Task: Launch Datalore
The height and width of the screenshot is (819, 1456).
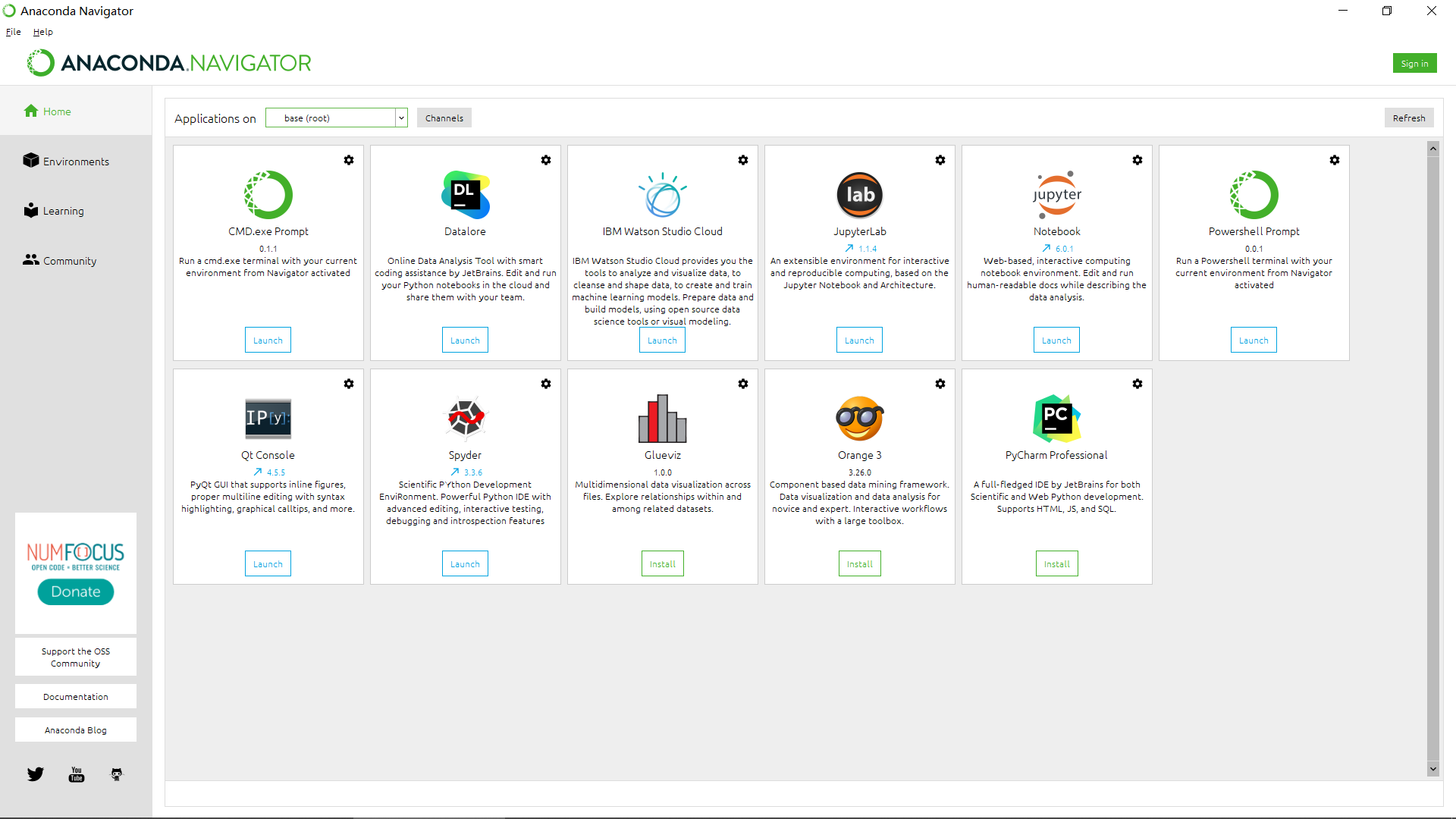Action: click(x=465, y=340)
